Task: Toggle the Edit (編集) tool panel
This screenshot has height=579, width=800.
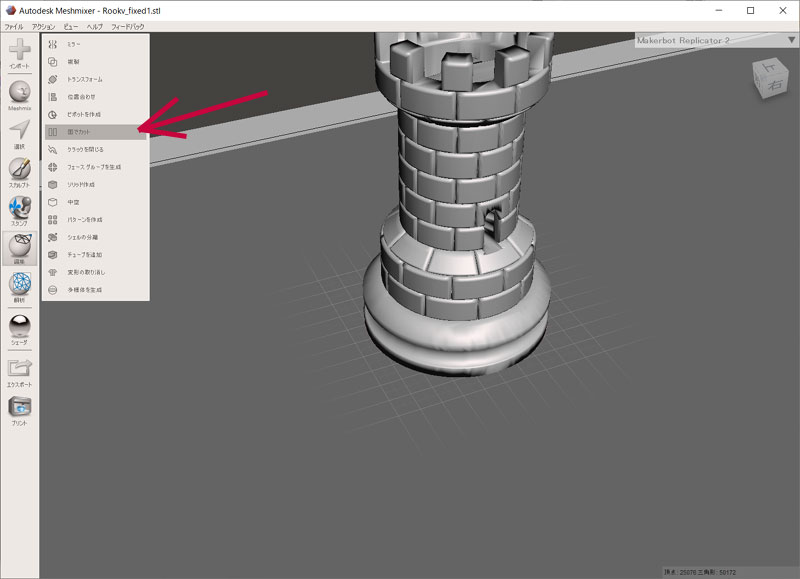Action: 19,247
